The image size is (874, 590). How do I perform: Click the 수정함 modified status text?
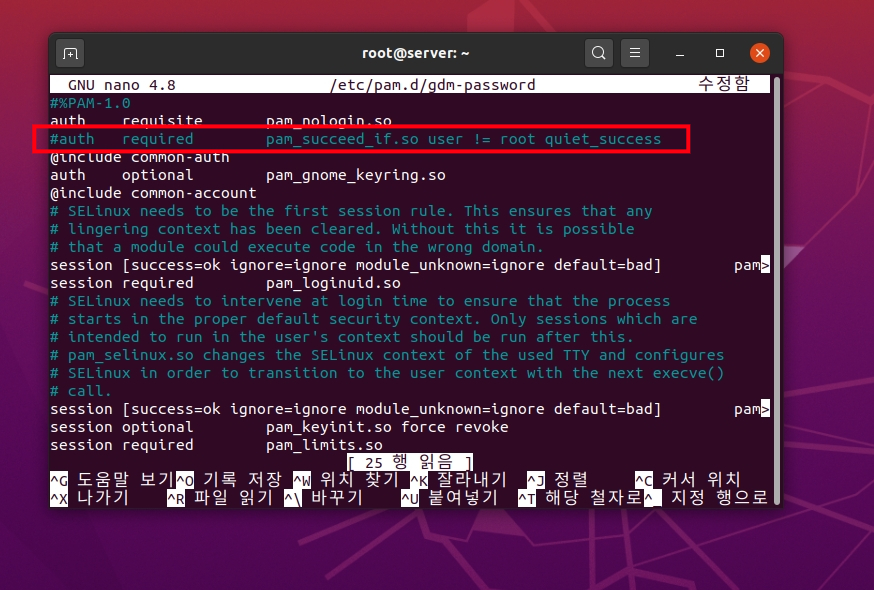tap(724, 84)
